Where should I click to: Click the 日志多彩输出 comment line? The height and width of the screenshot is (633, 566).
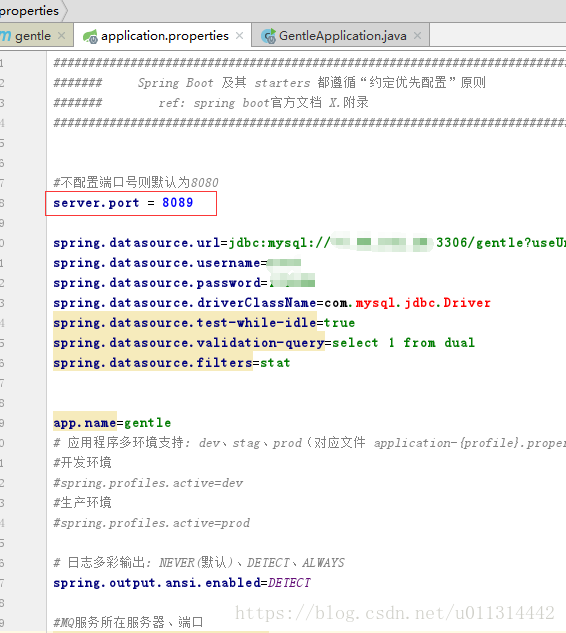[x=199, y=563]
